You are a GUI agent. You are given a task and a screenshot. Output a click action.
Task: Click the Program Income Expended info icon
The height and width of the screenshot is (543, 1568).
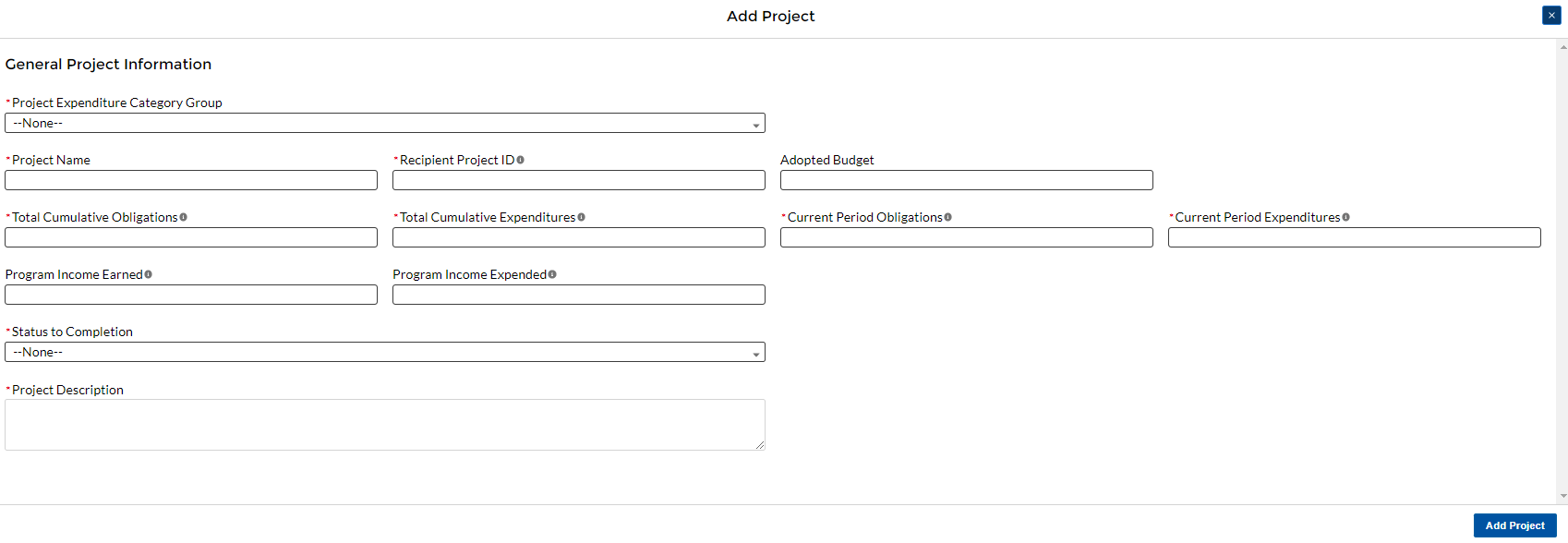(552, 275)
